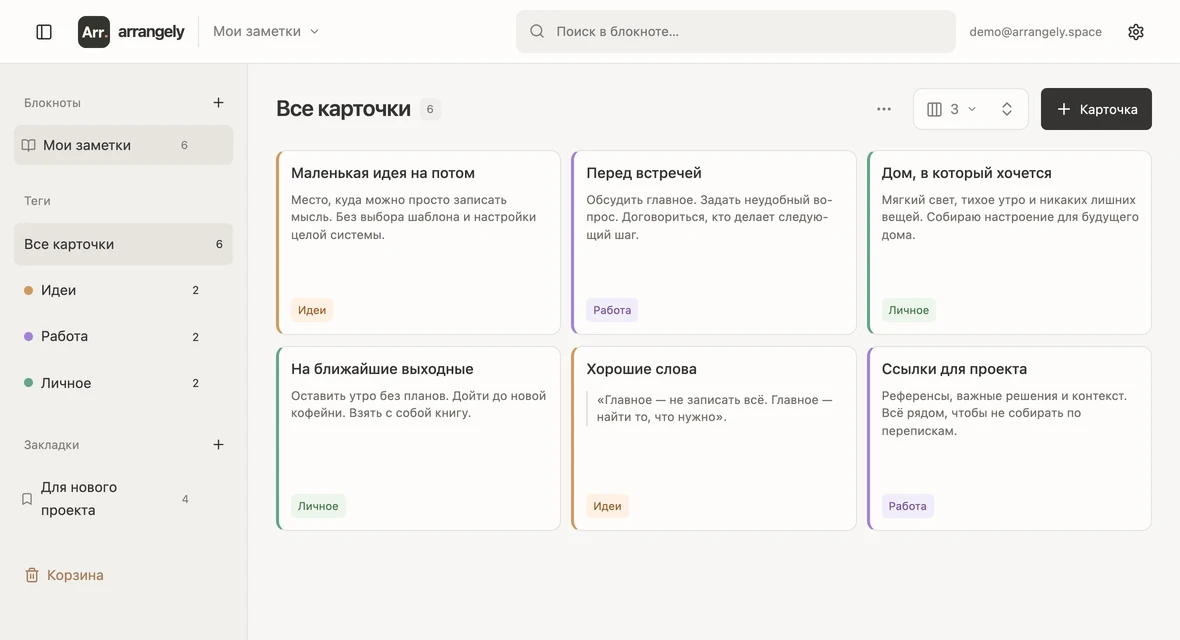Select Все карточки in tags list

coord(123,244)
